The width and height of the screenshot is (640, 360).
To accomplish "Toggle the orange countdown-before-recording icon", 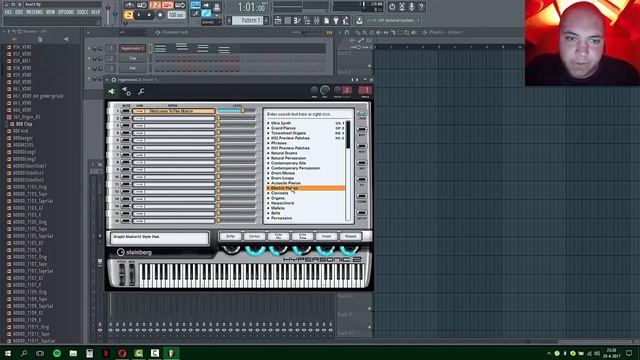I will point(155,5).
